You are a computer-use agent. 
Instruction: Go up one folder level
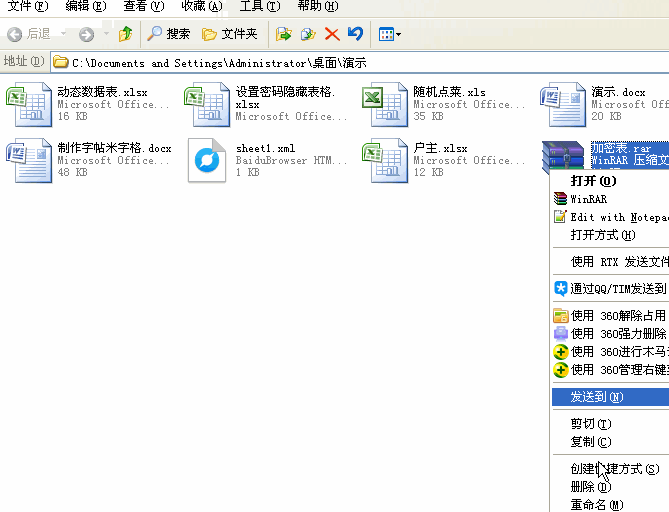pyautogui.click(x=125, y=34)
